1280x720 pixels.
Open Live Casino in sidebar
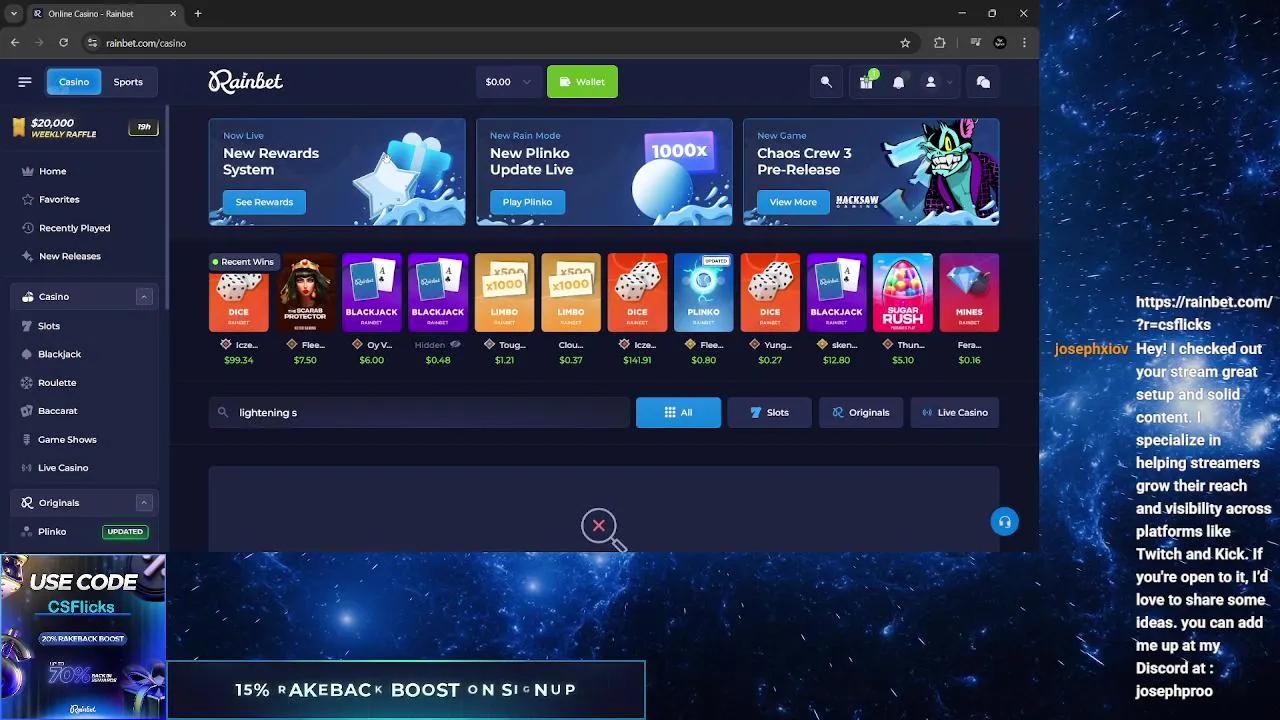tap(63, 468)
